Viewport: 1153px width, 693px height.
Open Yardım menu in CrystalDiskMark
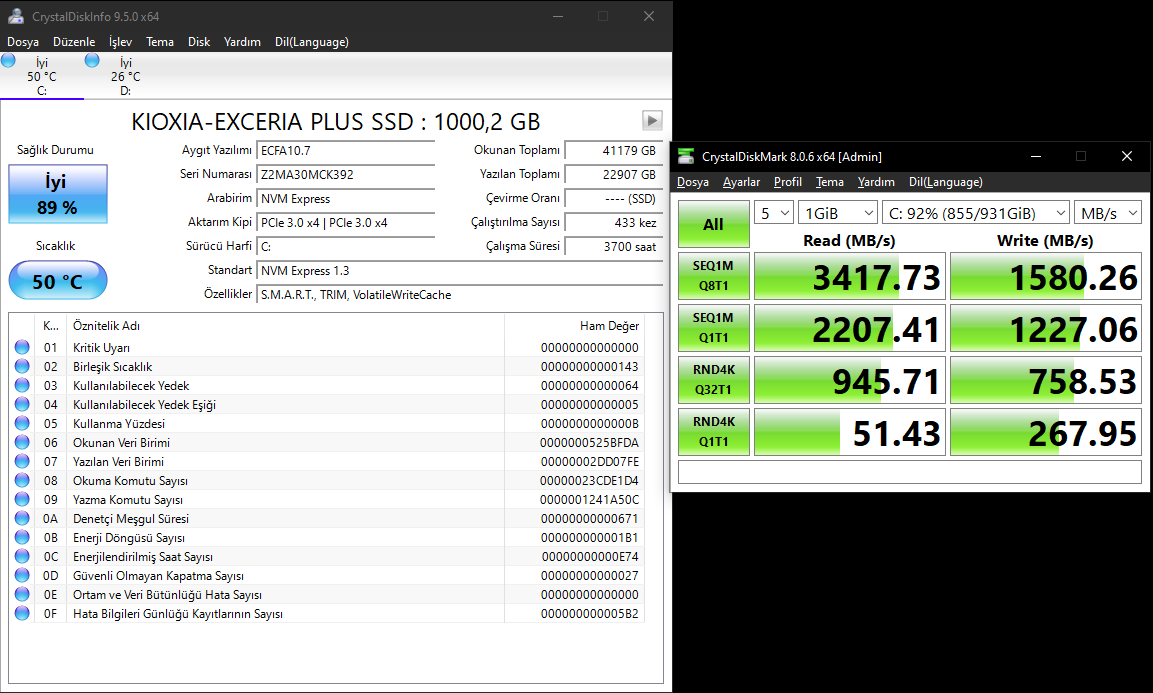coord(876,182)
